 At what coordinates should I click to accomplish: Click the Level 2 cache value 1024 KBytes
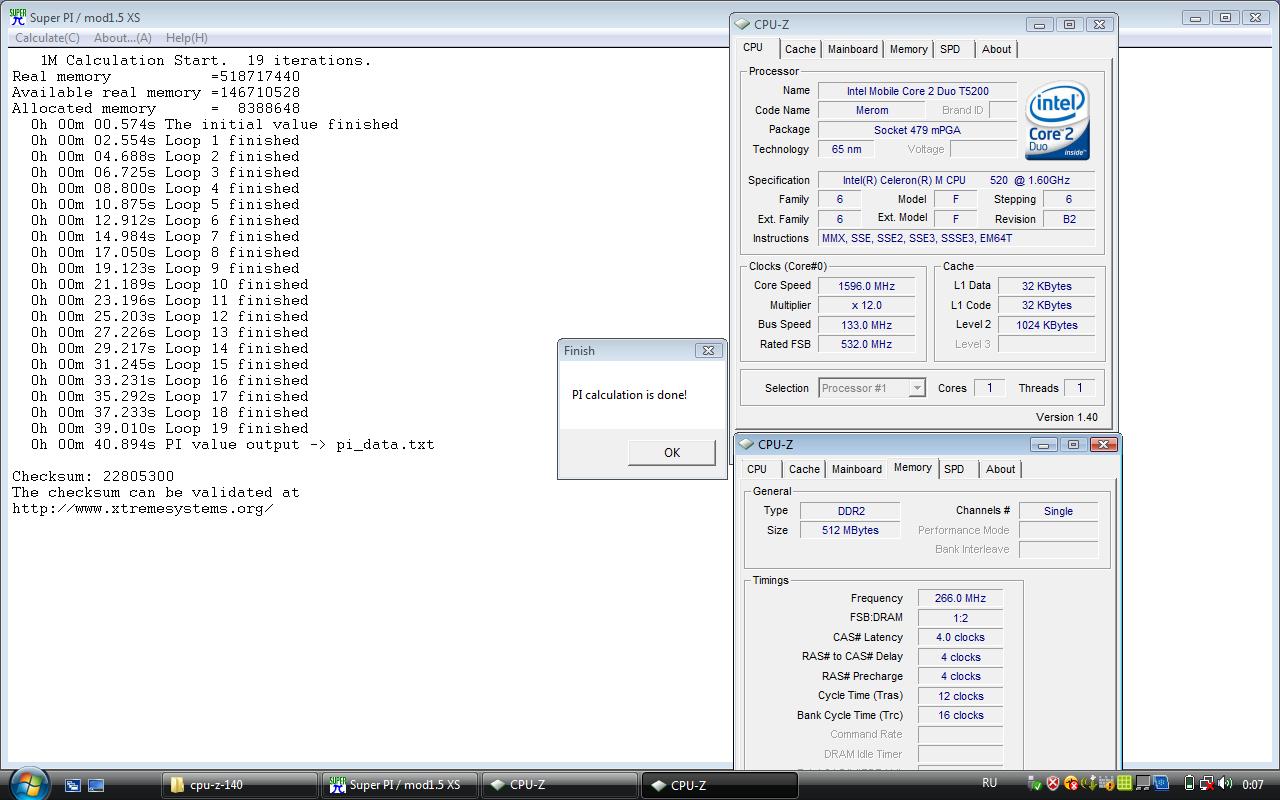(1046, 325)
